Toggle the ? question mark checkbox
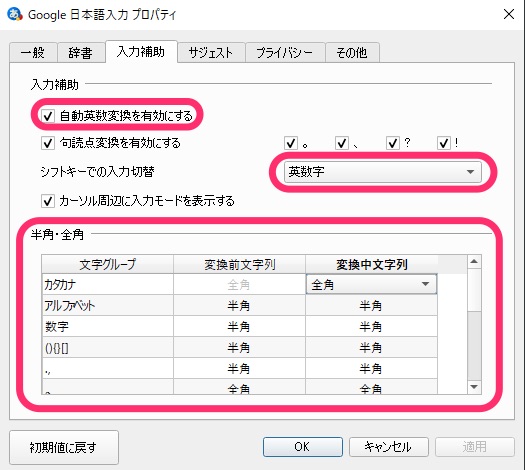525x470 pixels. [x=392, y=143]
